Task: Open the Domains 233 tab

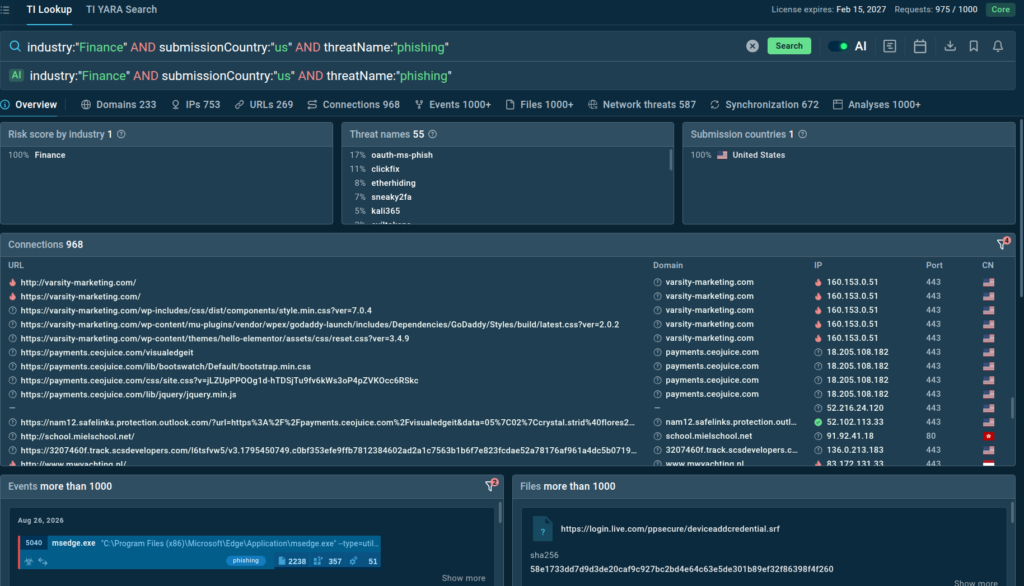Action: click(x=119, y=105)
